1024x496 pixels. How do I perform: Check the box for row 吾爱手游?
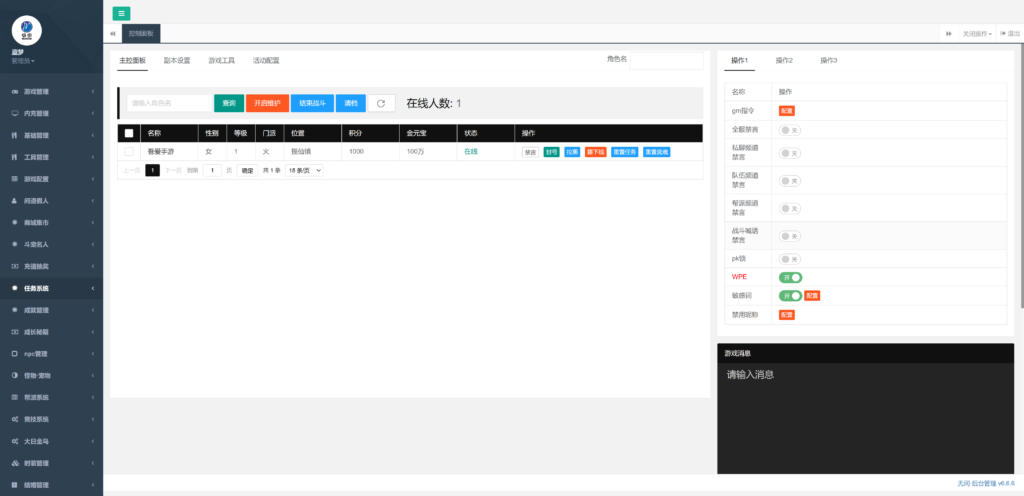128,152
